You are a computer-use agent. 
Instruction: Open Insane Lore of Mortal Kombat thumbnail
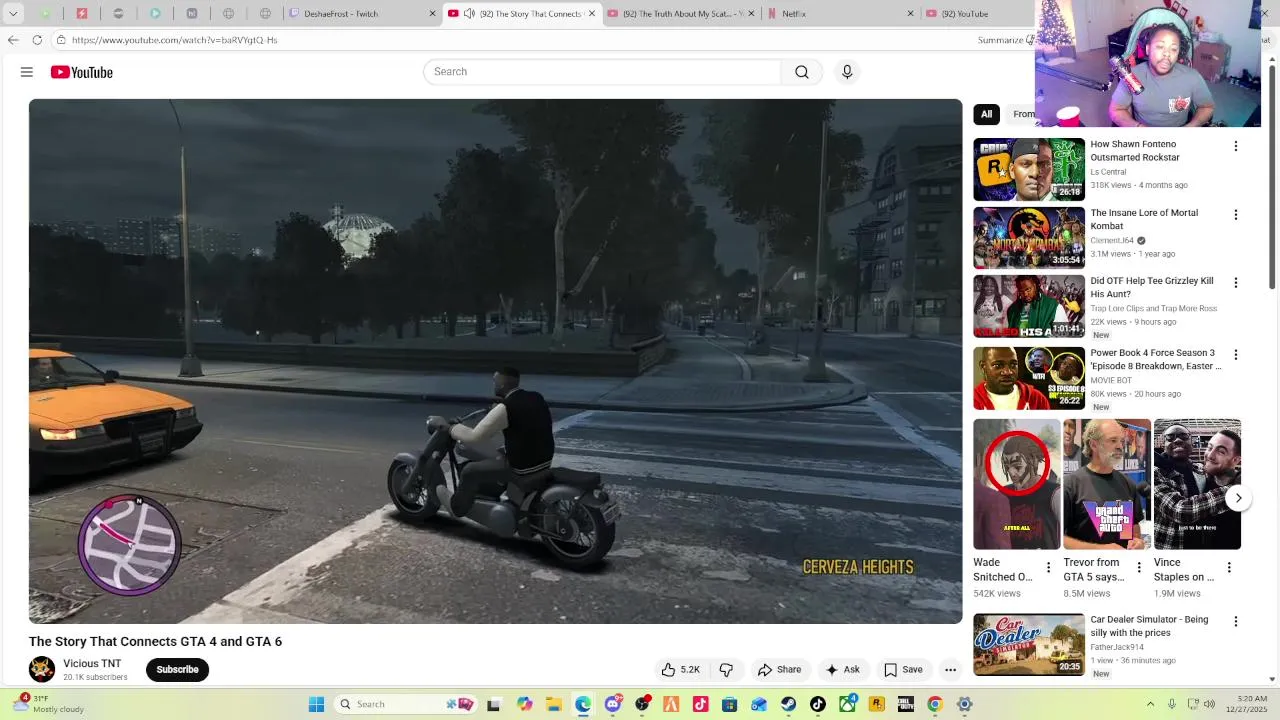pyautogui.click(x=1029, y=238)
